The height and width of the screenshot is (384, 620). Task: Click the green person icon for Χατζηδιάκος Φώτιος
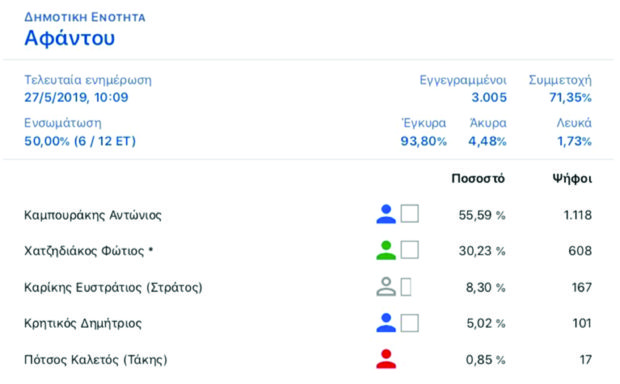pyautogui.click(x=386, y=250)
